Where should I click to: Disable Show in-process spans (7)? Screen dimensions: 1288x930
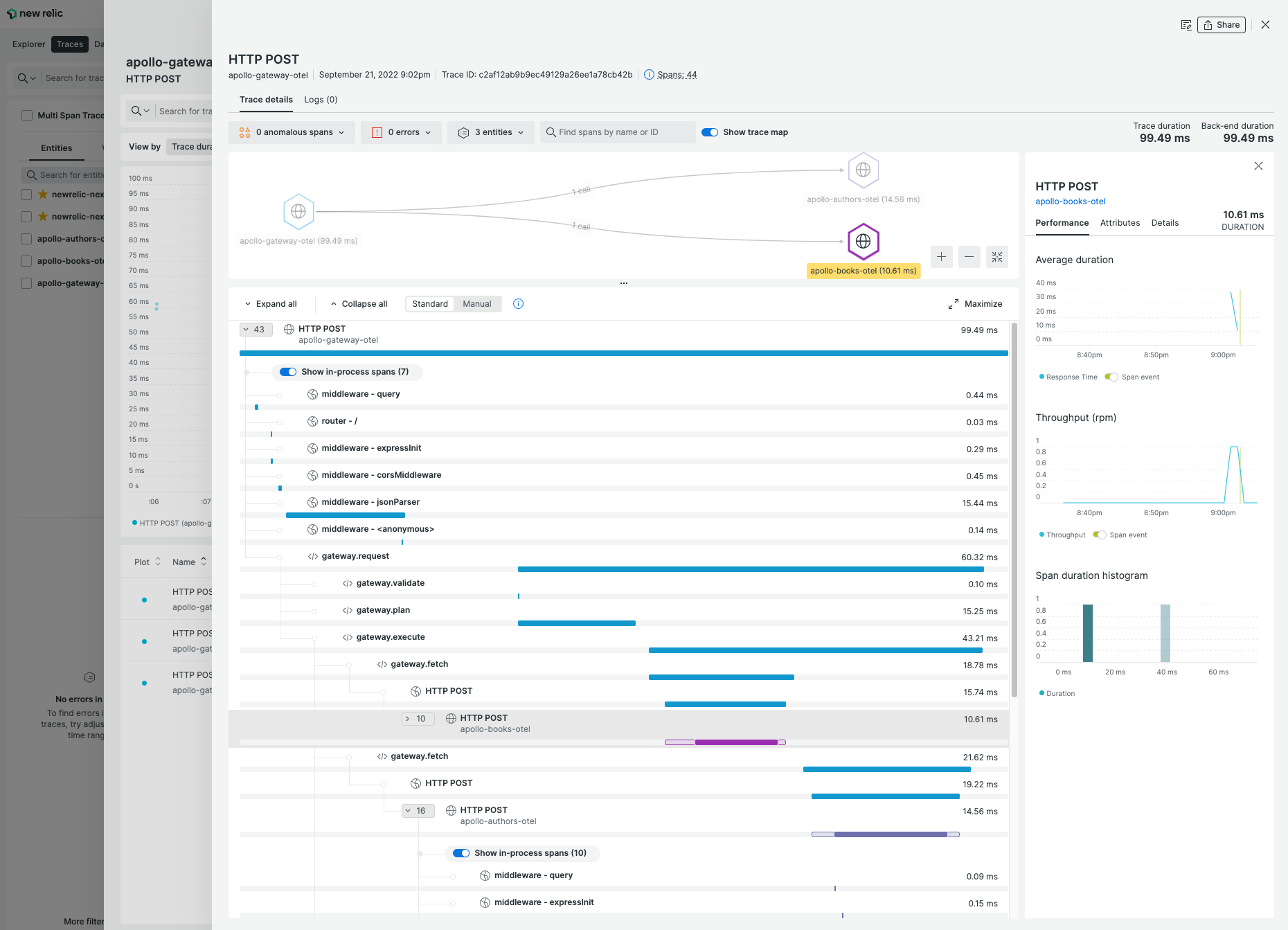pyautogui.click(x=287, y=372)
